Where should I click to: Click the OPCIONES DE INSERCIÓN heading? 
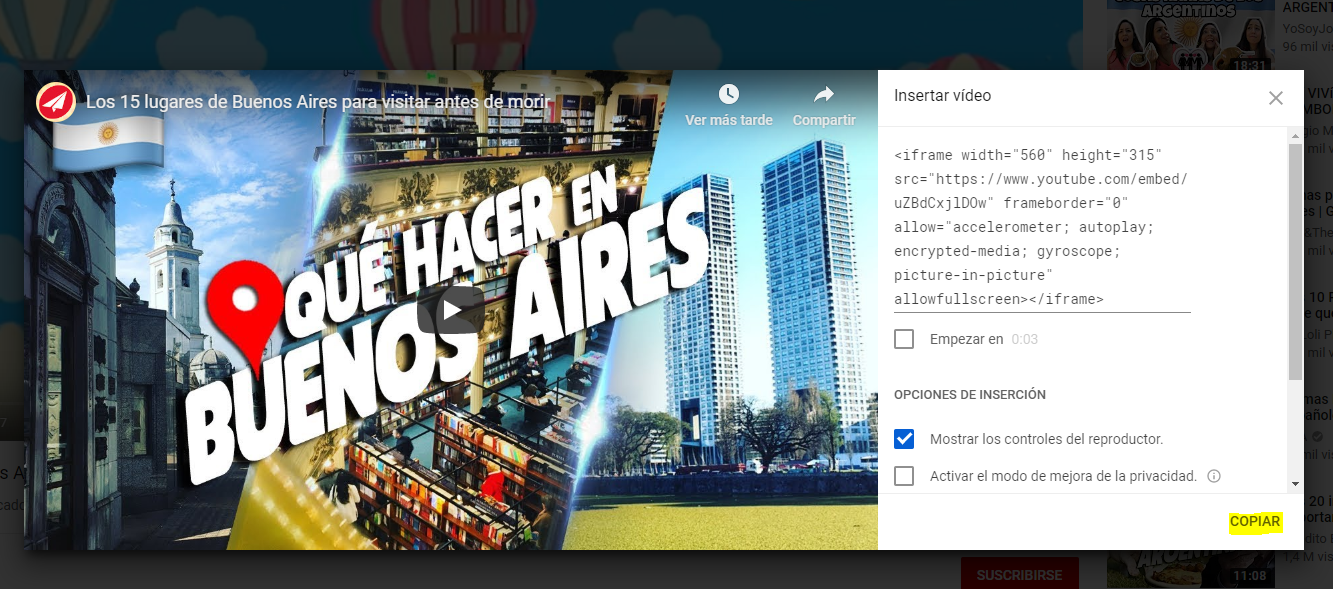(970, 395)
